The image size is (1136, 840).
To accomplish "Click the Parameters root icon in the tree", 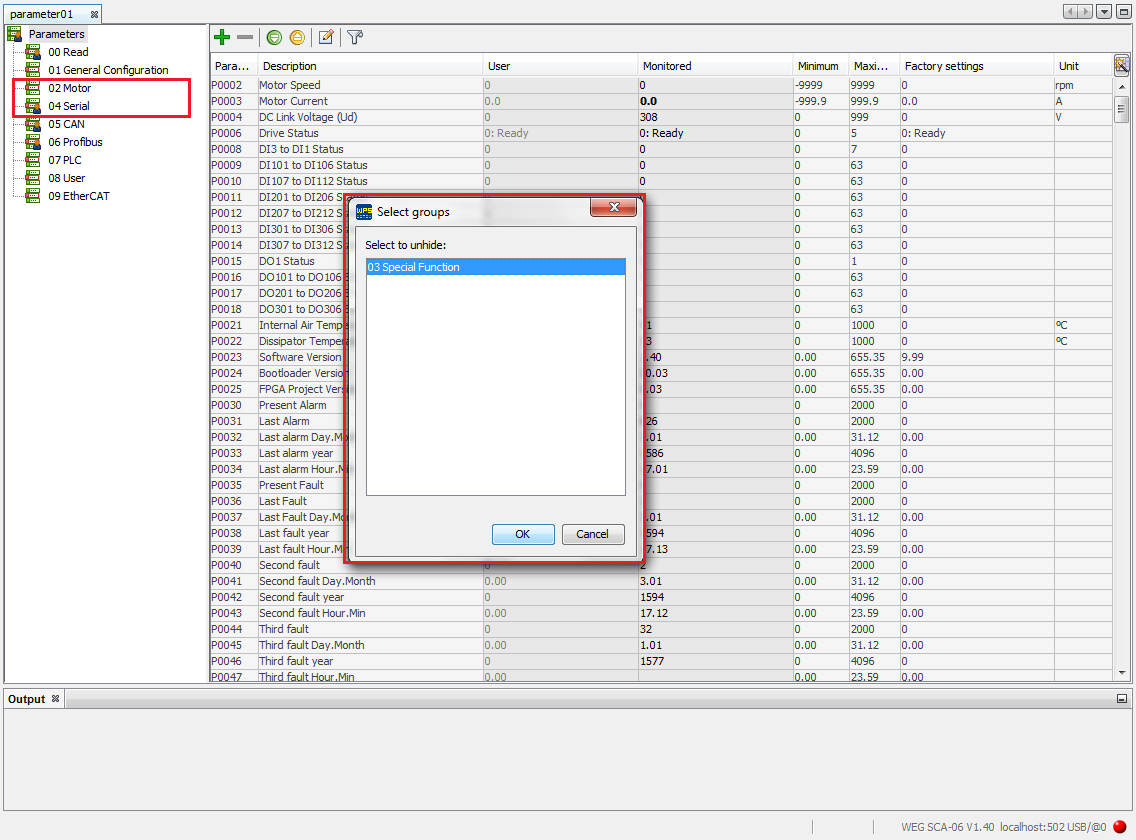I will click(15, 33).
